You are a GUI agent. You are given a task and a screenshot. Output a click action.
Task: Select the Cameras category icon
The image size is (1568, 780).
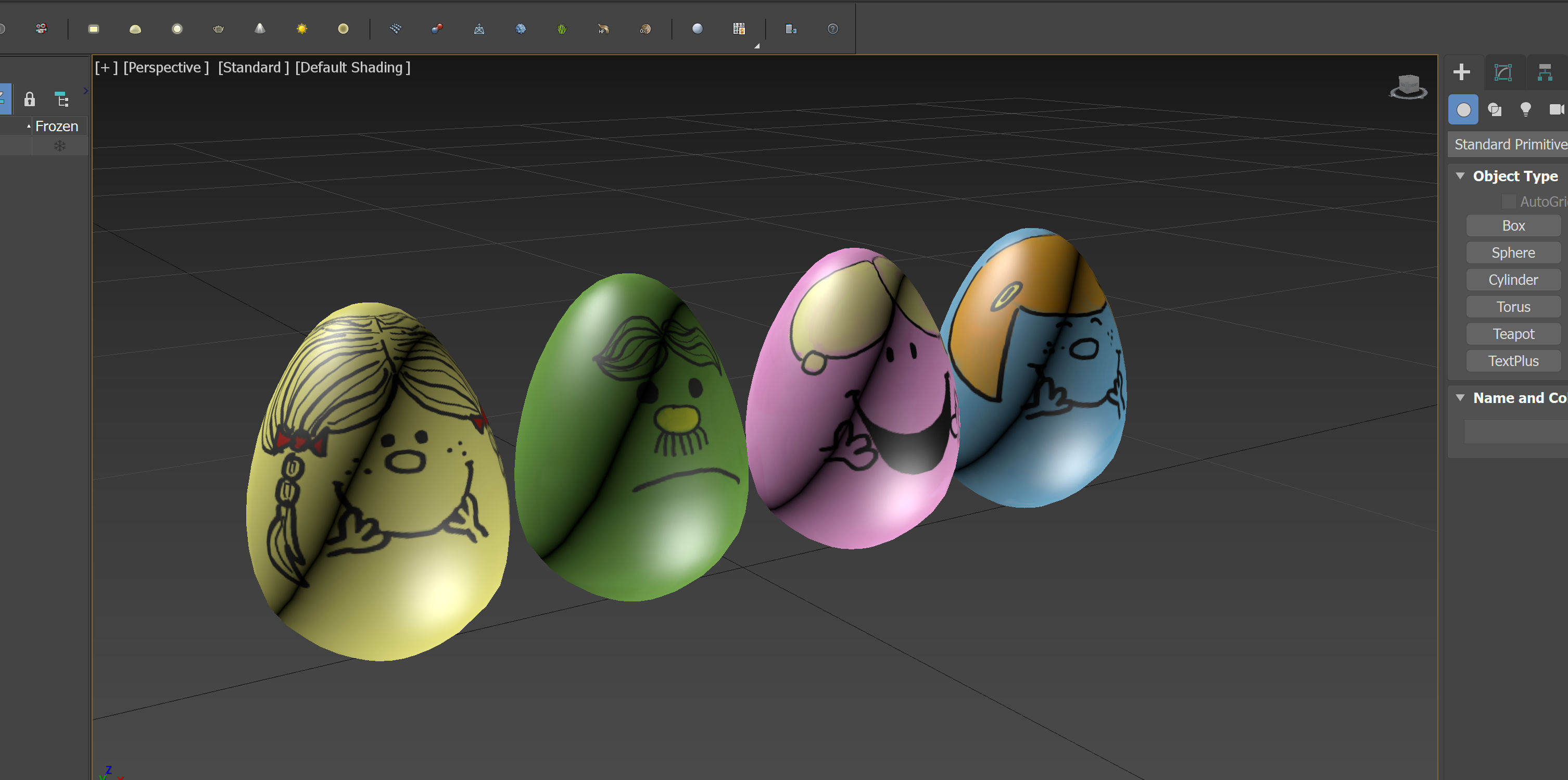(x=1557, y=109)
